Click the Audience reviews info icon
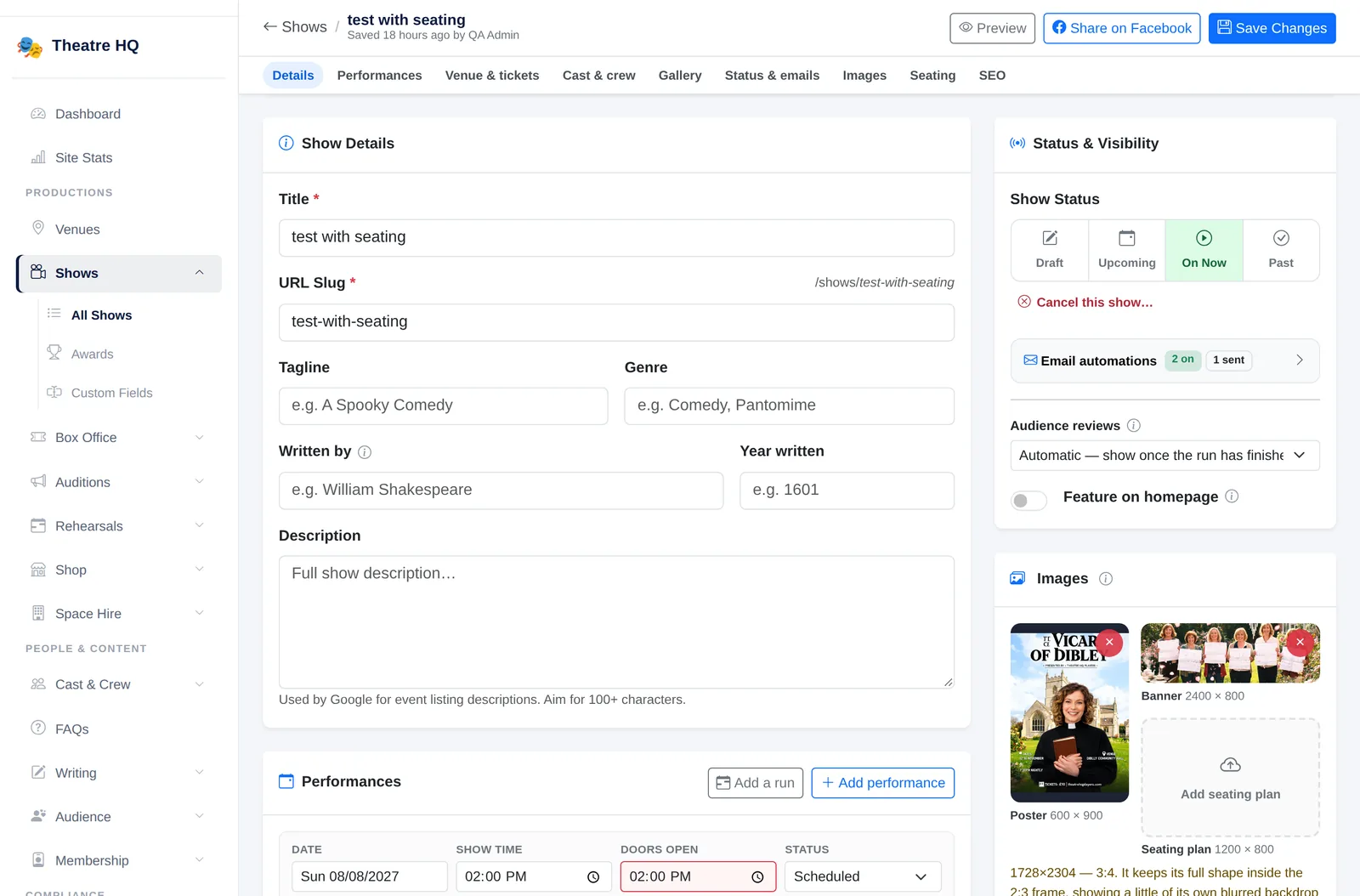Screen dimensions: 1360x896 (1134, 426)
